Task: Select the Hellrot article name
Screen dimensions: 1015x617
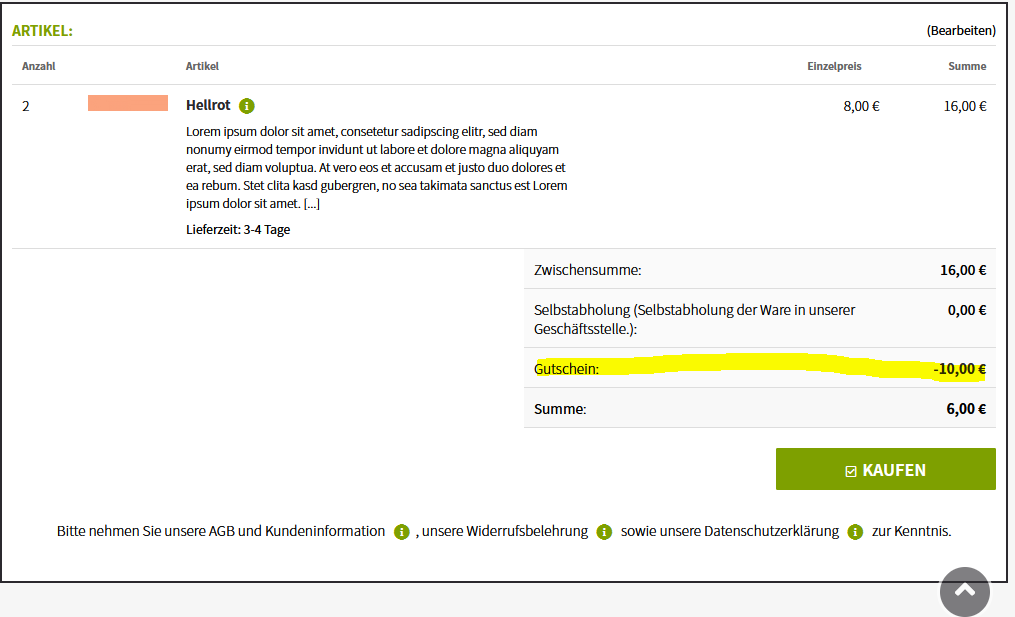Action: click(x=208, y=105)
